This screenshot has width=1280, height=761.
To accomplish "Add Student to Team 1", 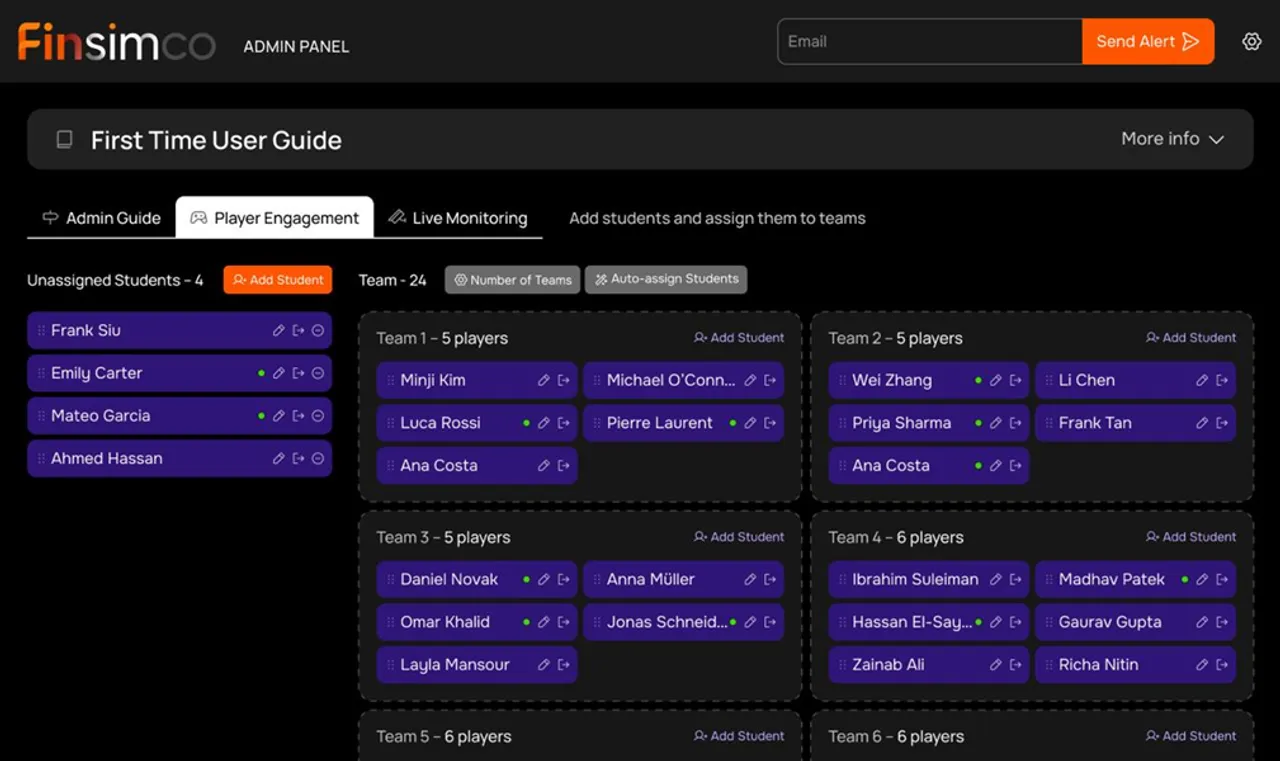I will (739, 338).
